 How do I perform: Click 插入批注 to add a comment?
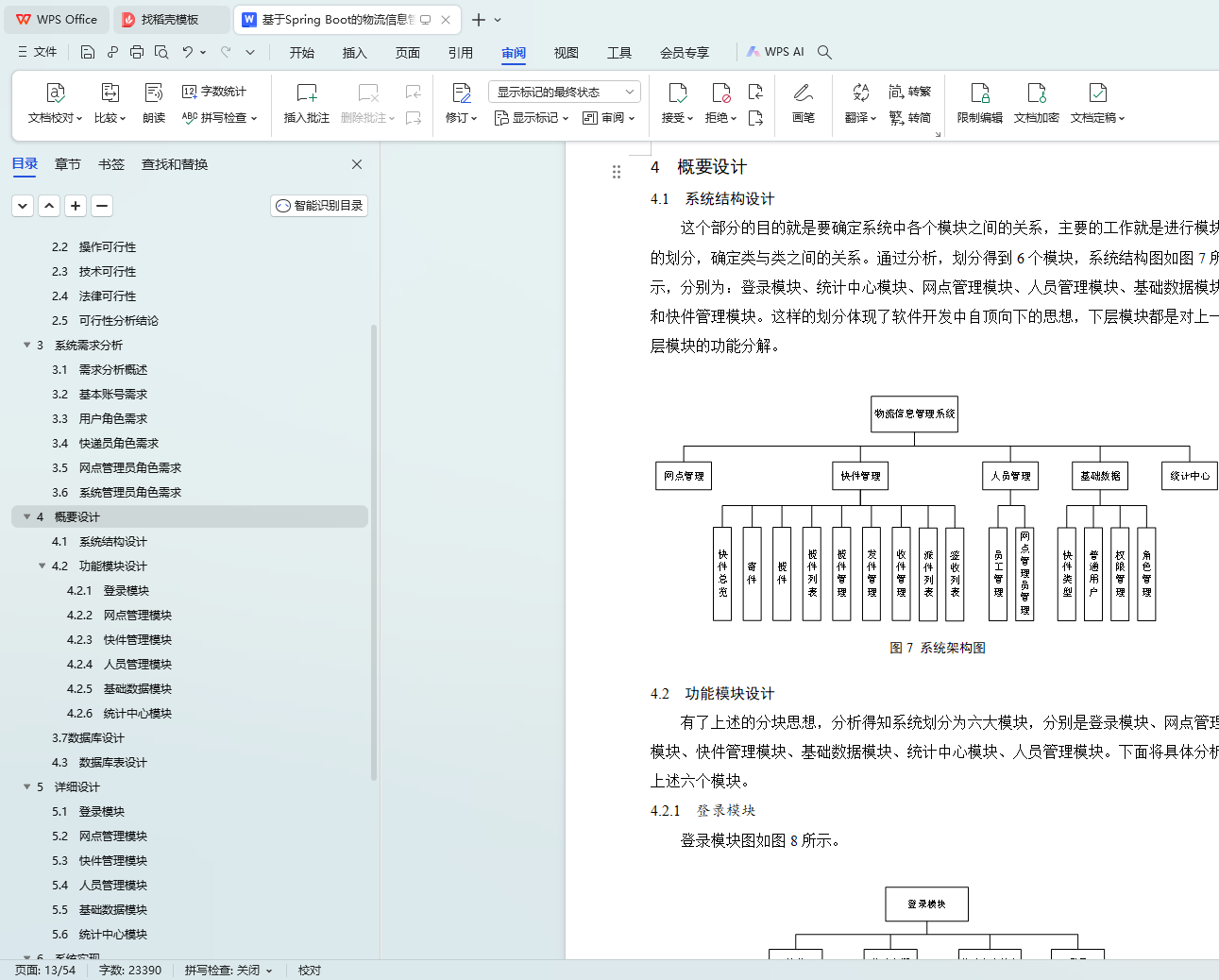(307, 102)
